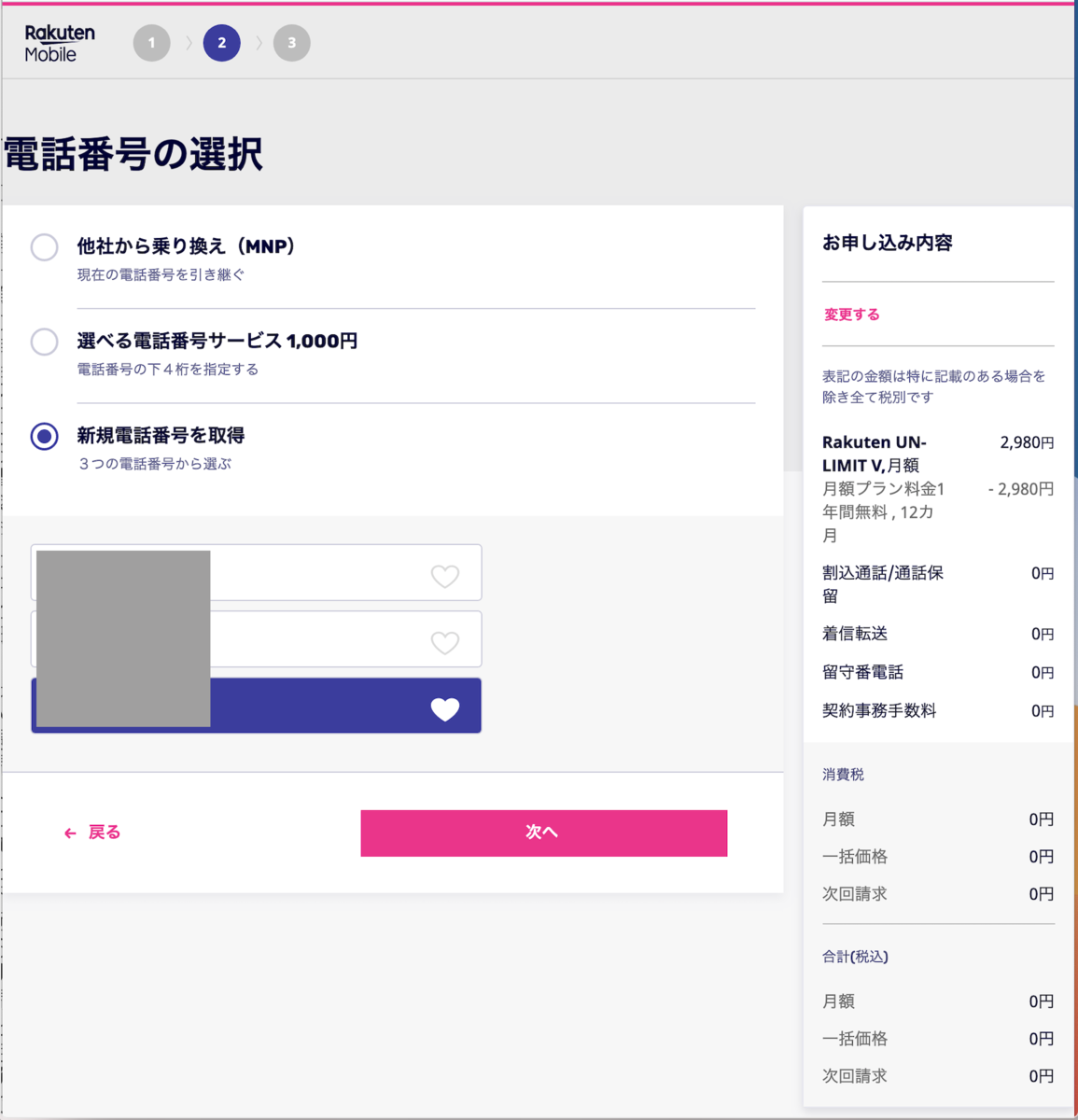Screen dimensions: 1078x1120
Task: Click the 次へ button
Action: pos(544,833)
